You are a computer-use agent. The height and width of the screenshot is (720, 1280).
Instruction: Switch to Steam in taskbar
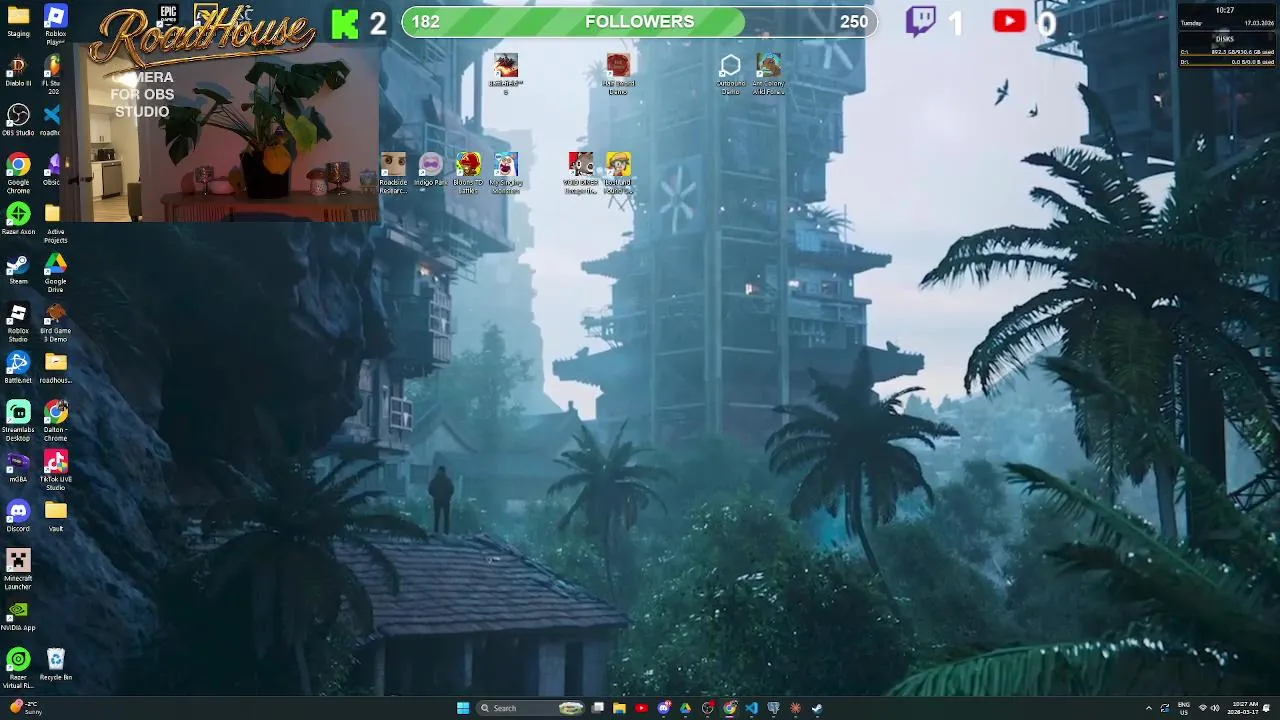pyautogui.click(x=817, y=708)
